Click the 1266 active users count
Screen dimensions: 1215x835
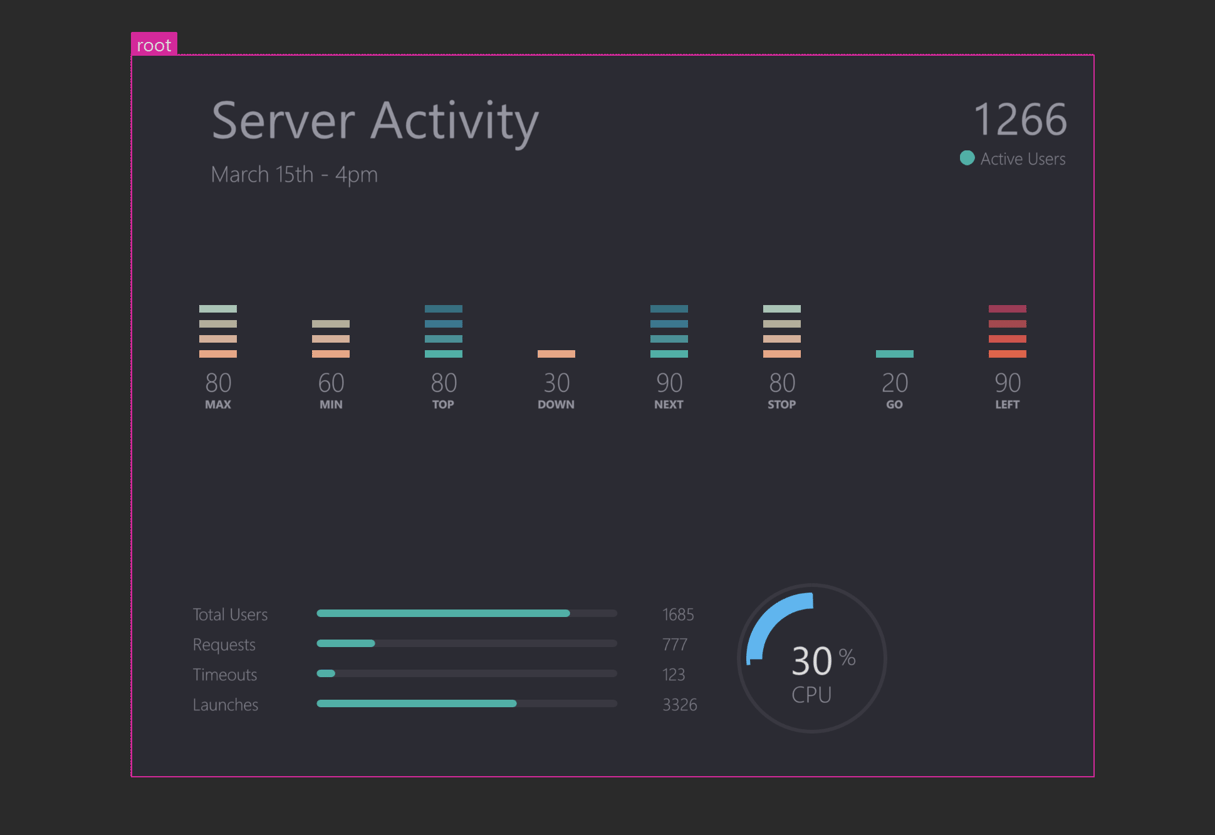pos(1020,120)
